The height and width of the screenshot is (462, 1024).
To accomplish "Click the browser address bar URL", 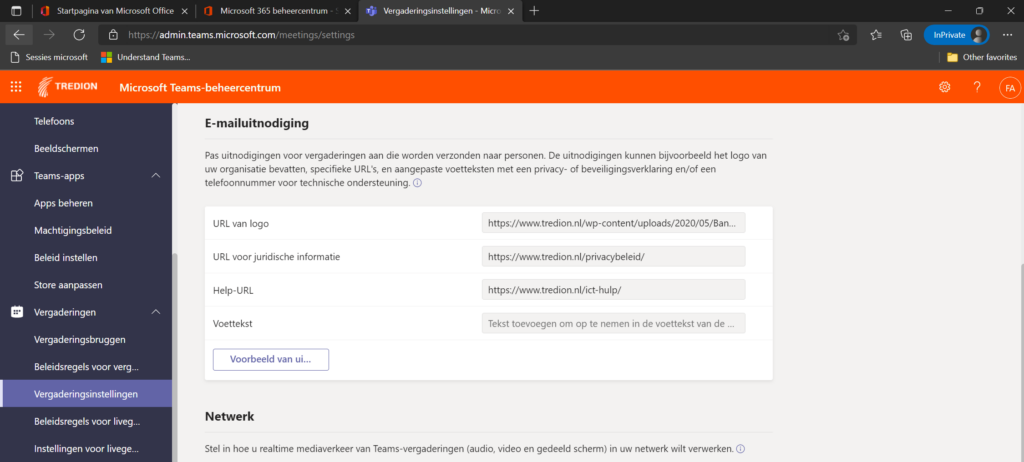I will pos(242,35).
